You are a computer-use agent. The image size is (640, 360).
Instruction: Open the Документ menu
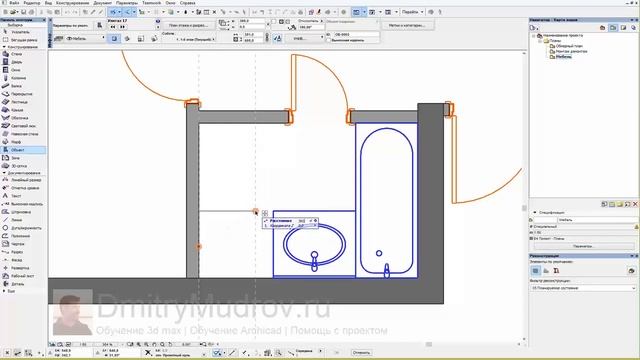(x=102, y=3)
